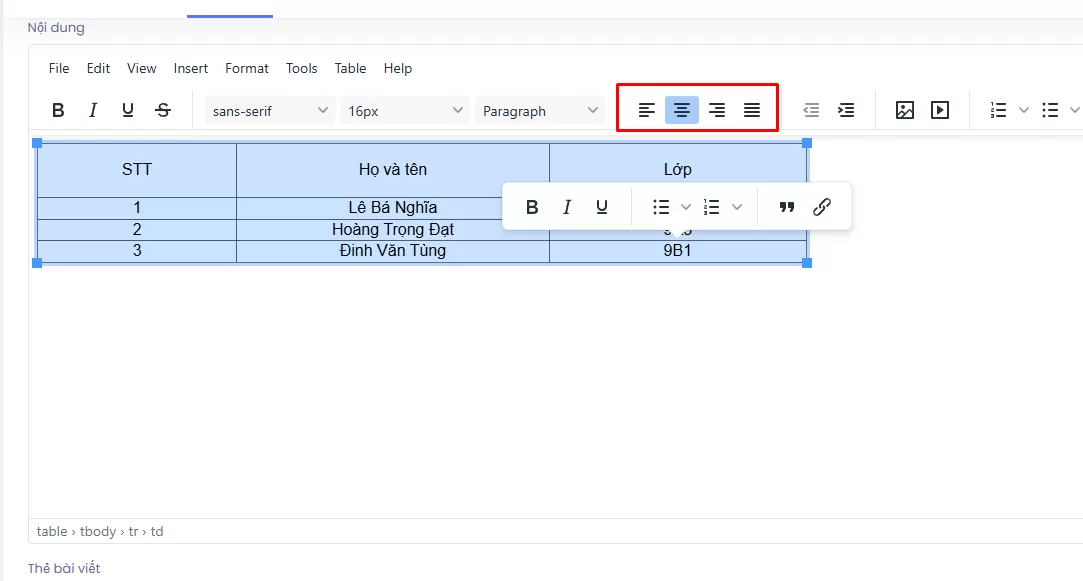Align text to the right
This screenshot has width=1083, height=581.
(x=717, y=110)
